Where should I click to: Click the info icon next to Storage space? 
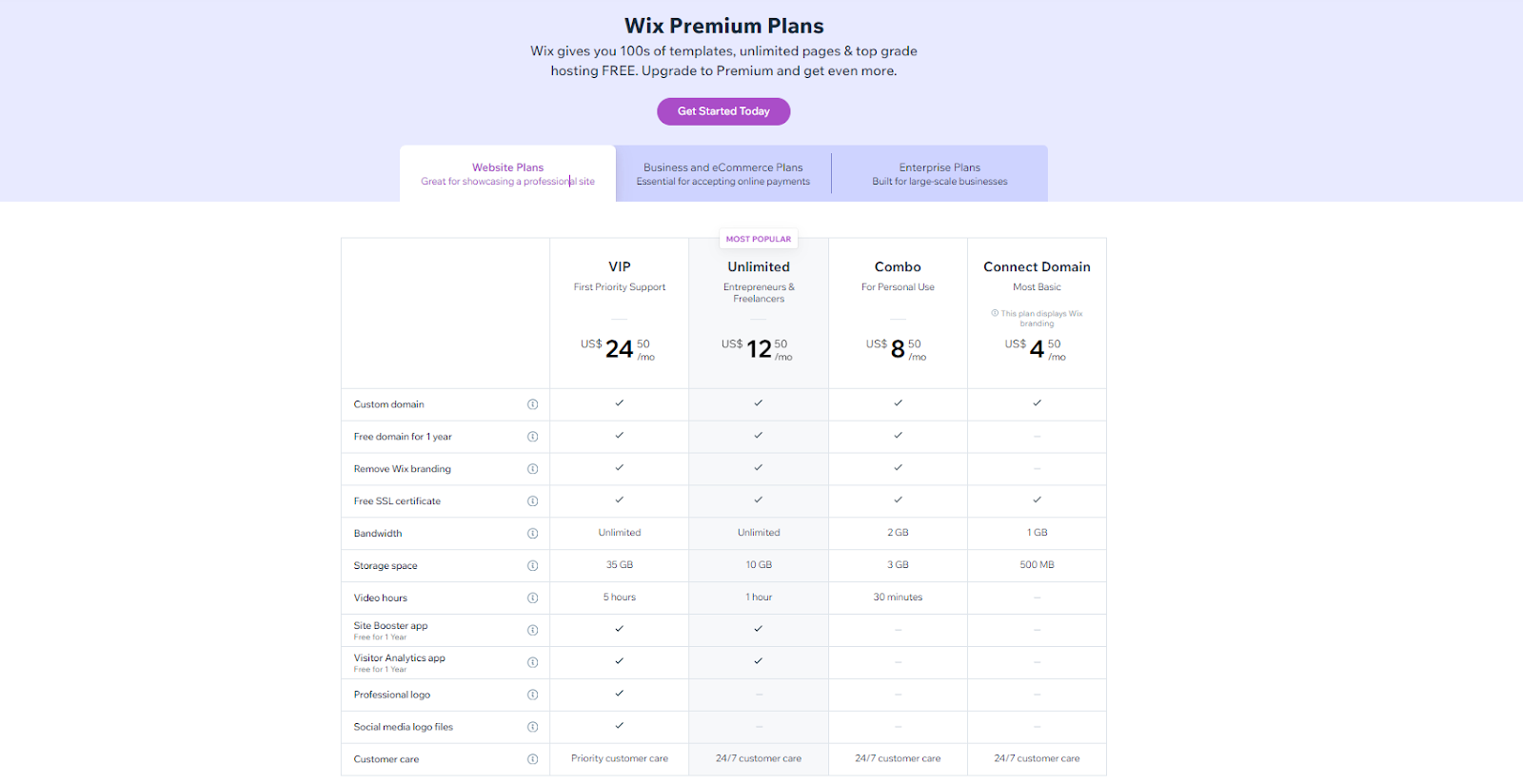pyautogui.click(x=531, y=565)
